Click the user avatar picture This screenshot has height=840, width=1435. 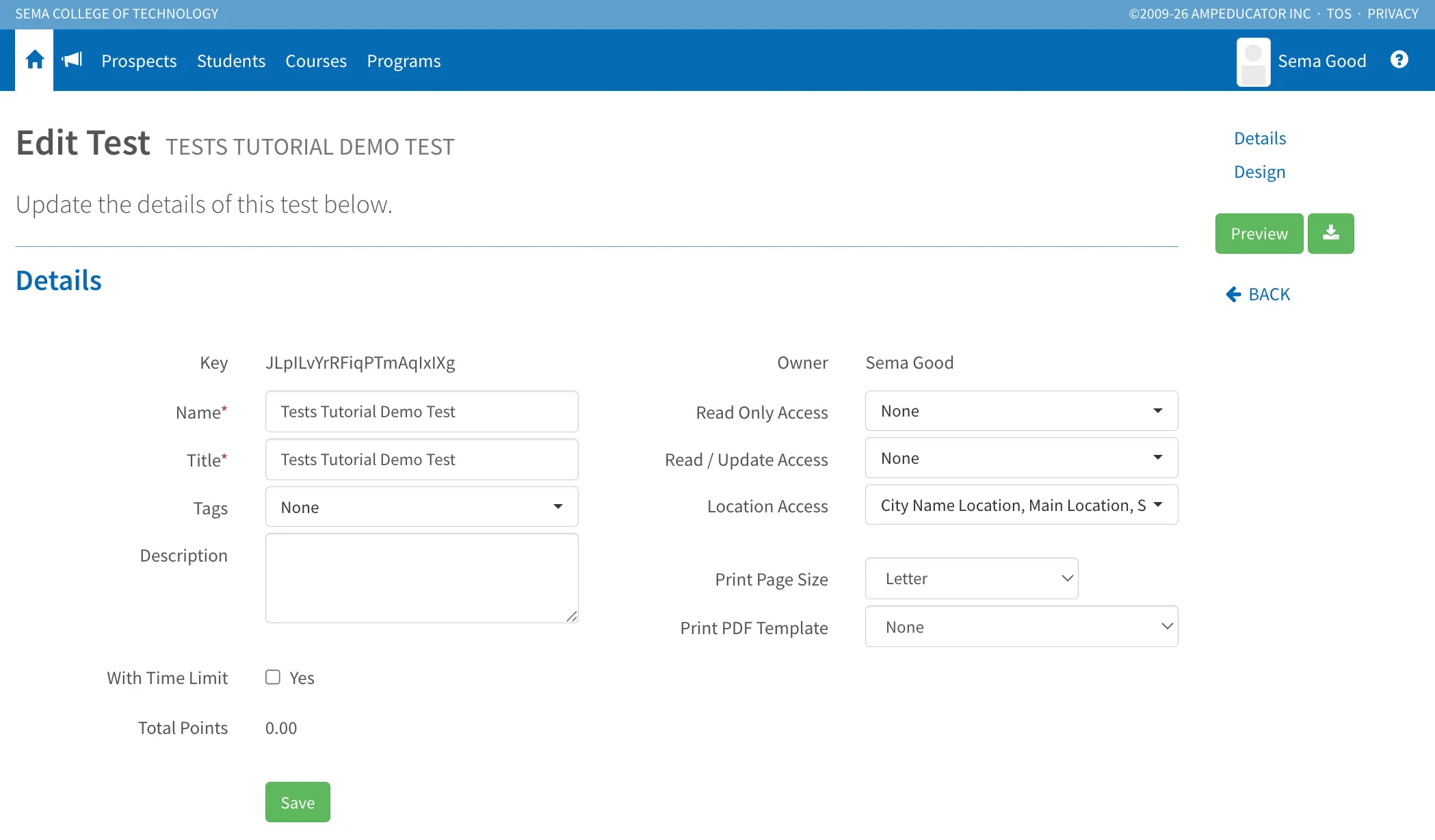pyautogui.click(x=1253, y=62)
